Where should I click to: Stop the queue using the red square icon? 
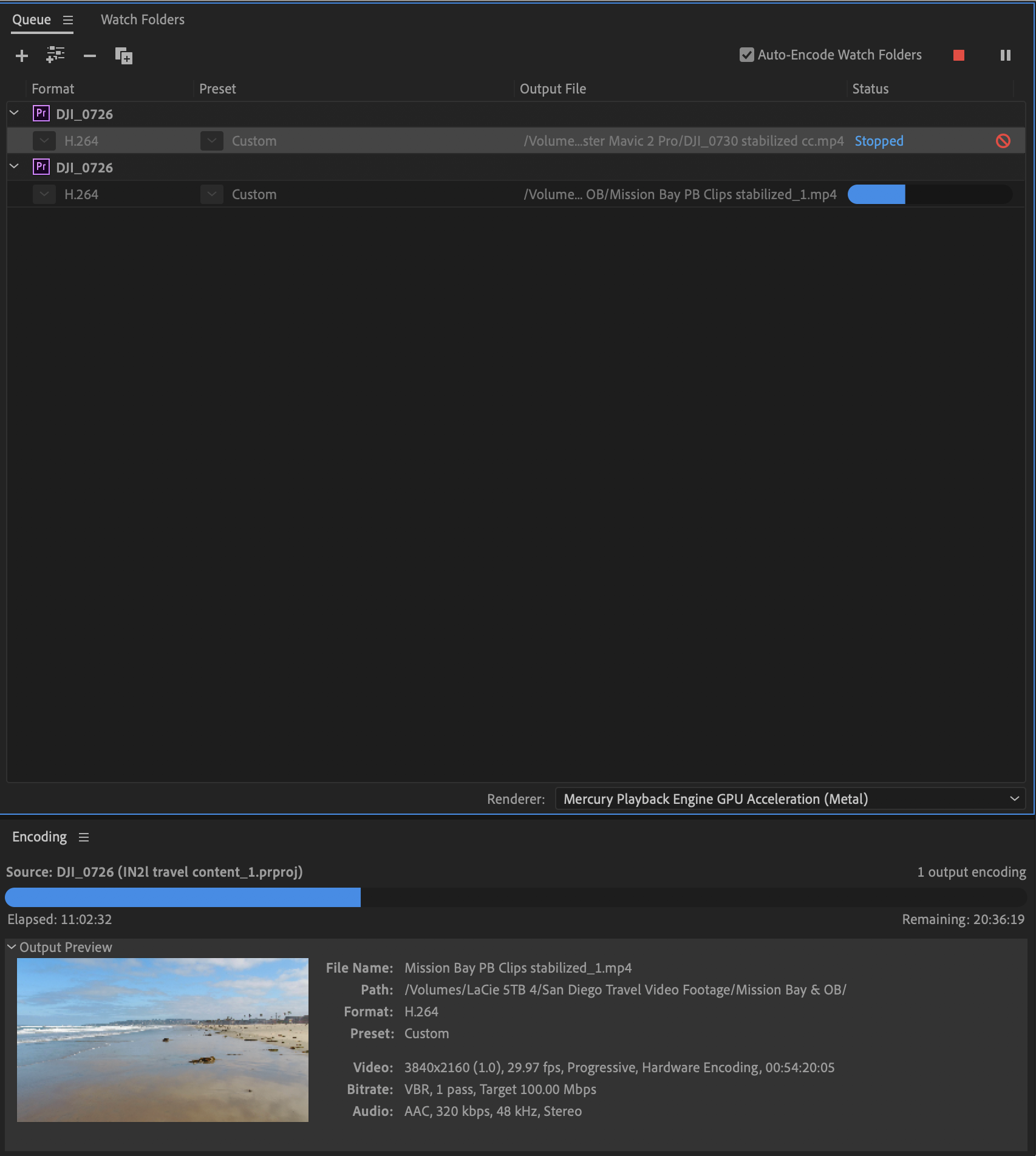[958, 55]
